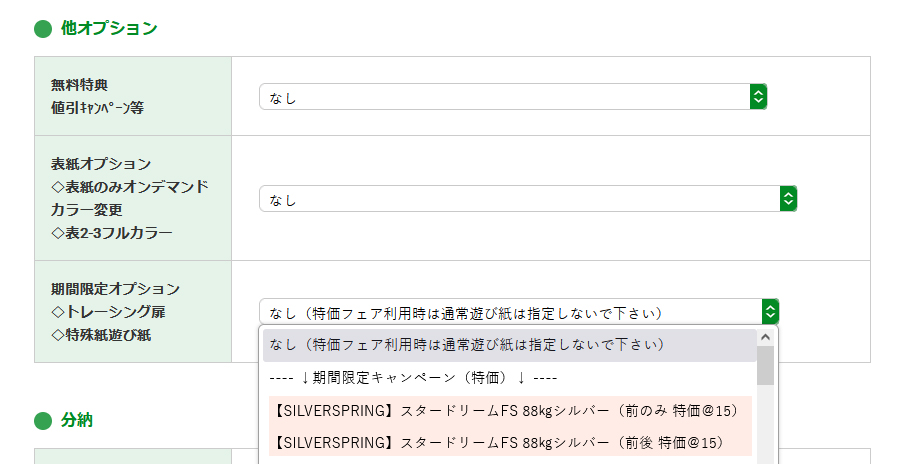Screen dimensions: 900x464
Task: Click green arrow icon on 期間限定オプション select
Action: pyautogui.click(x=769, y=312)
